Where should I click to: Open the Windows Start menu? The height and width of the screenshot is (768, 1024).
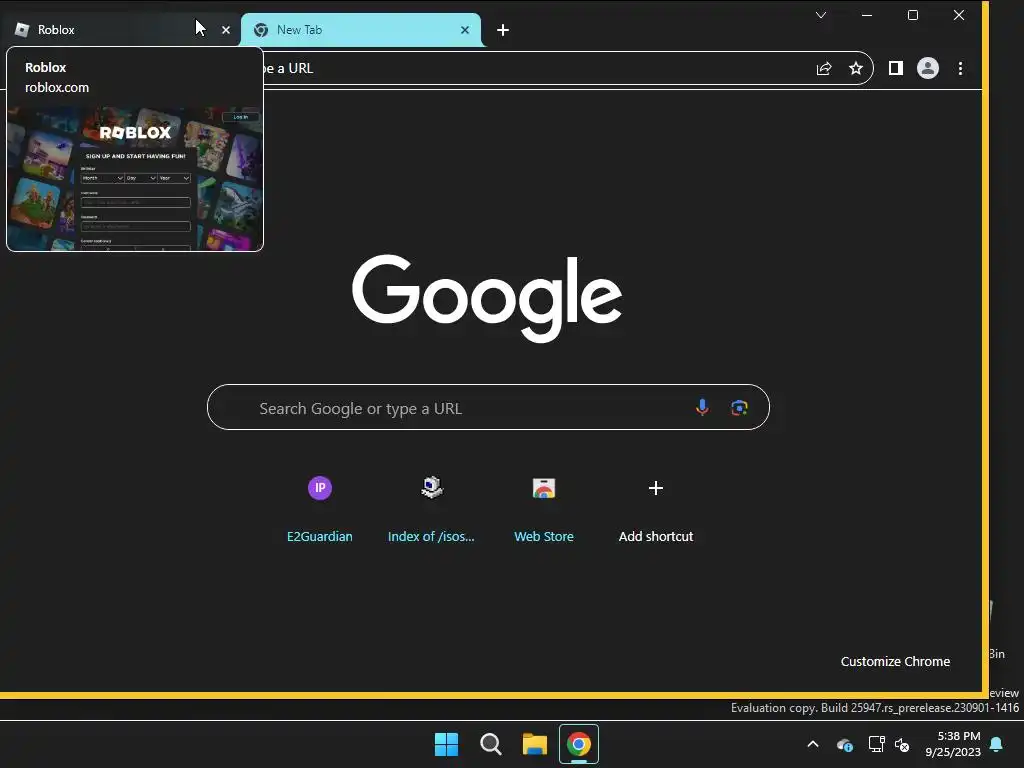click(x=447, y=744)
